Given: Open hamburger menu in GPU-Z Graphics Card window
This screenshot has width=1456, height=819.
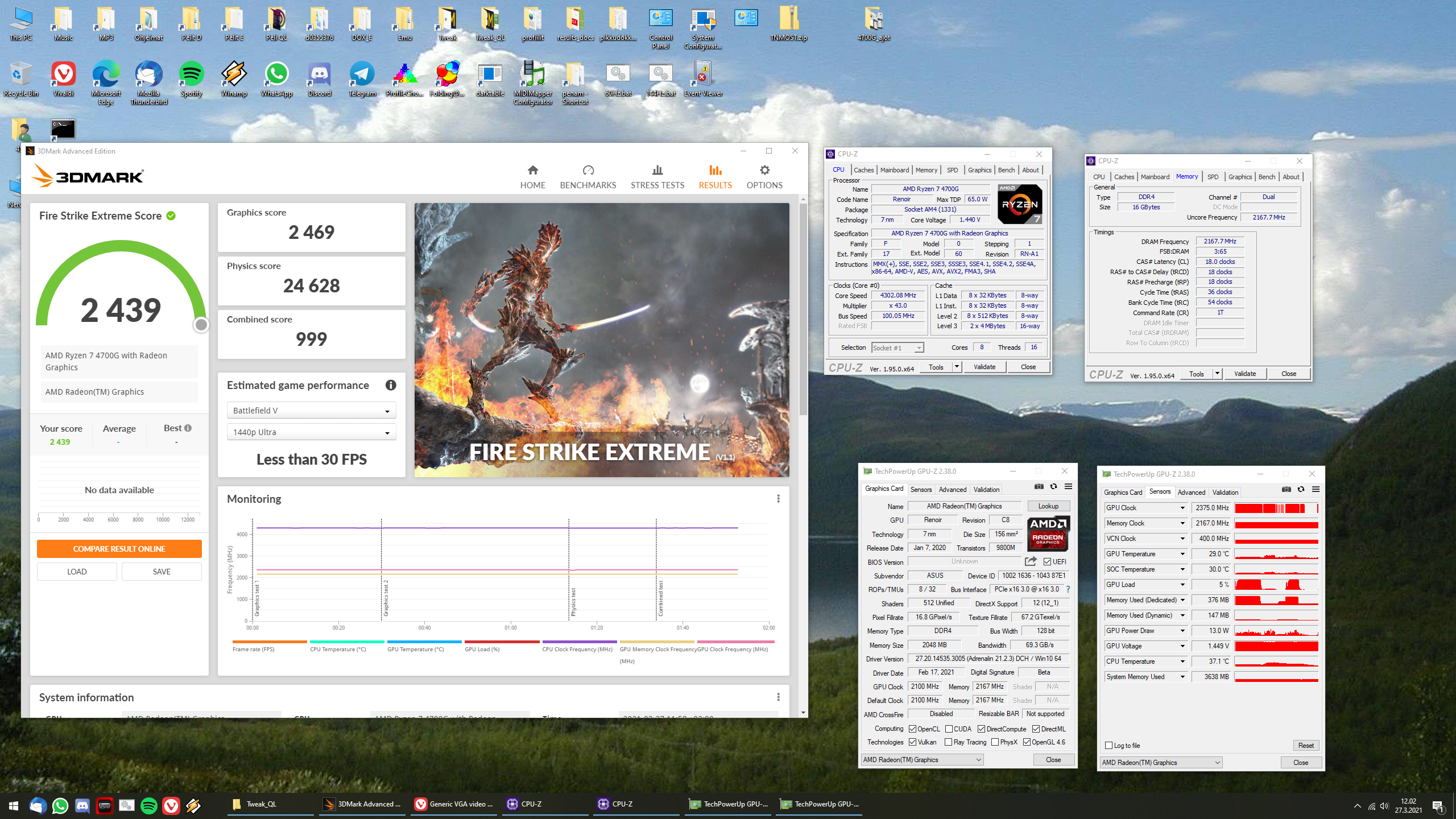Looking at the screenshot, I should click(1068, 486).
